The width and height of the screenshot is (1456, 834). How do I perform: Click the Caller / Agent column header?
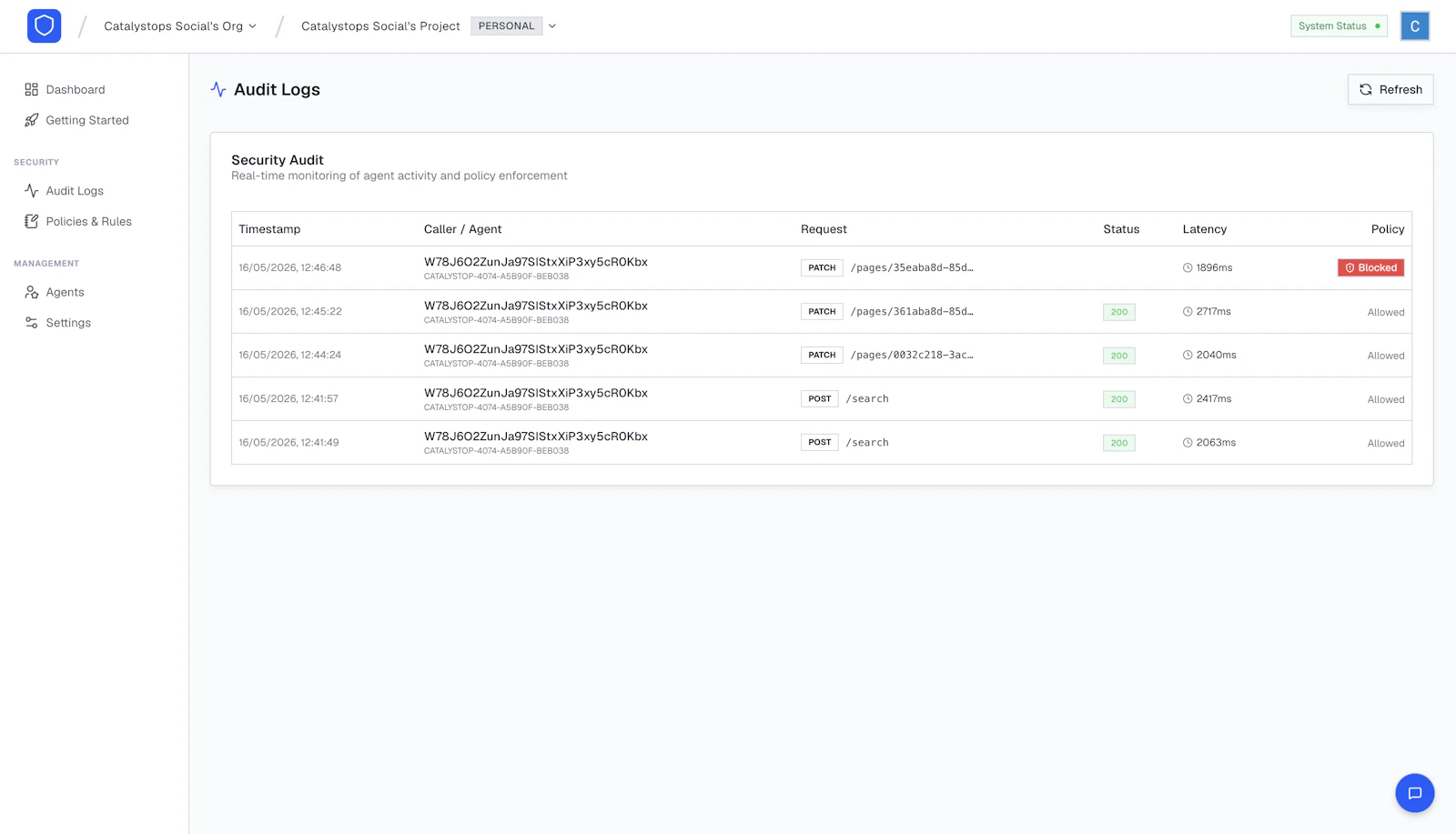pyautogui.click(x=462, y=229)
